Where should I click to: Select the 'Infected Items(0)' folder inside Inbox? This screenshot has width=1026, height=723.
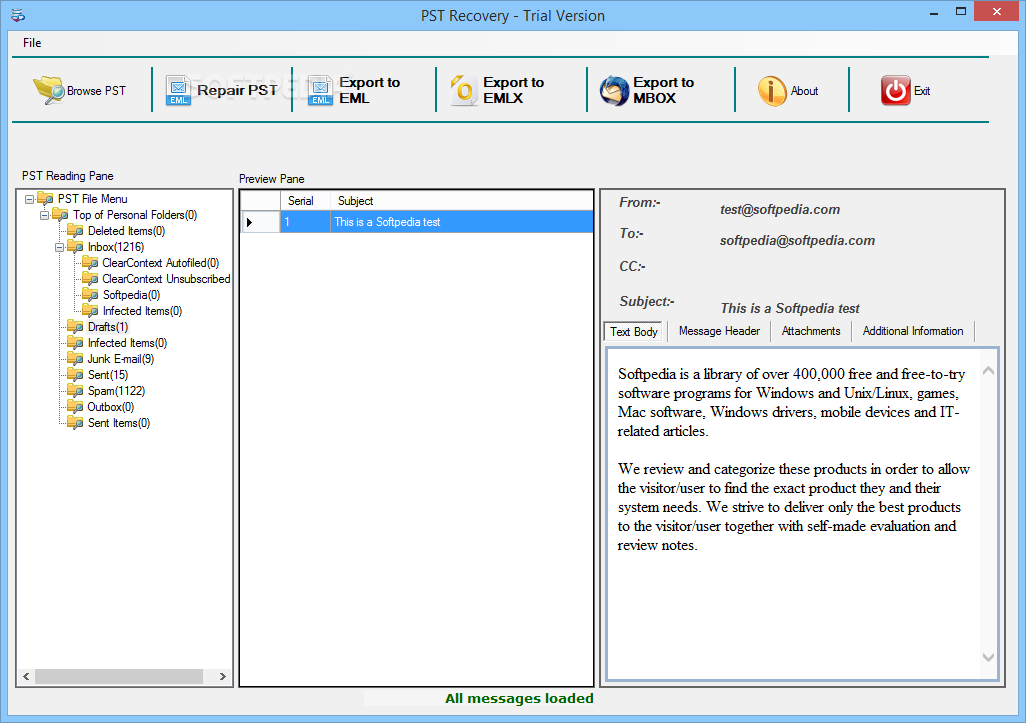pyautogui.click(x=142, y=311)
